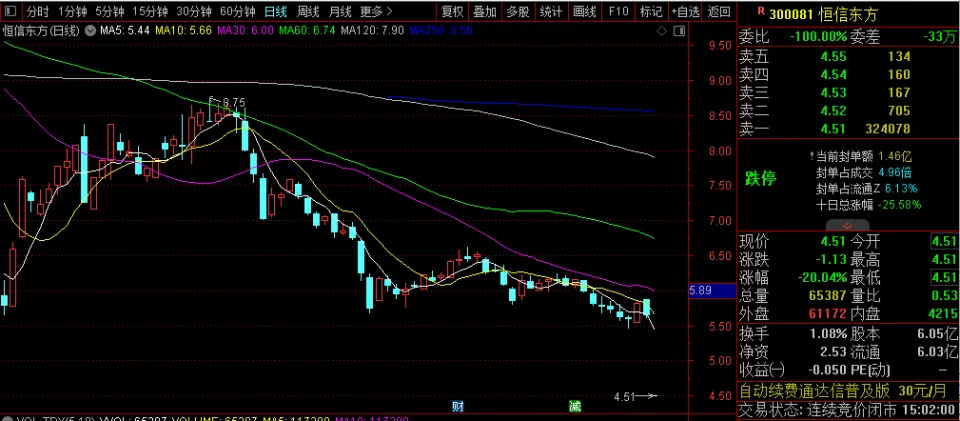Expand the double-chevron under 十日总涨幅
The image size is (960, 421).
click(x=847, y=224)
